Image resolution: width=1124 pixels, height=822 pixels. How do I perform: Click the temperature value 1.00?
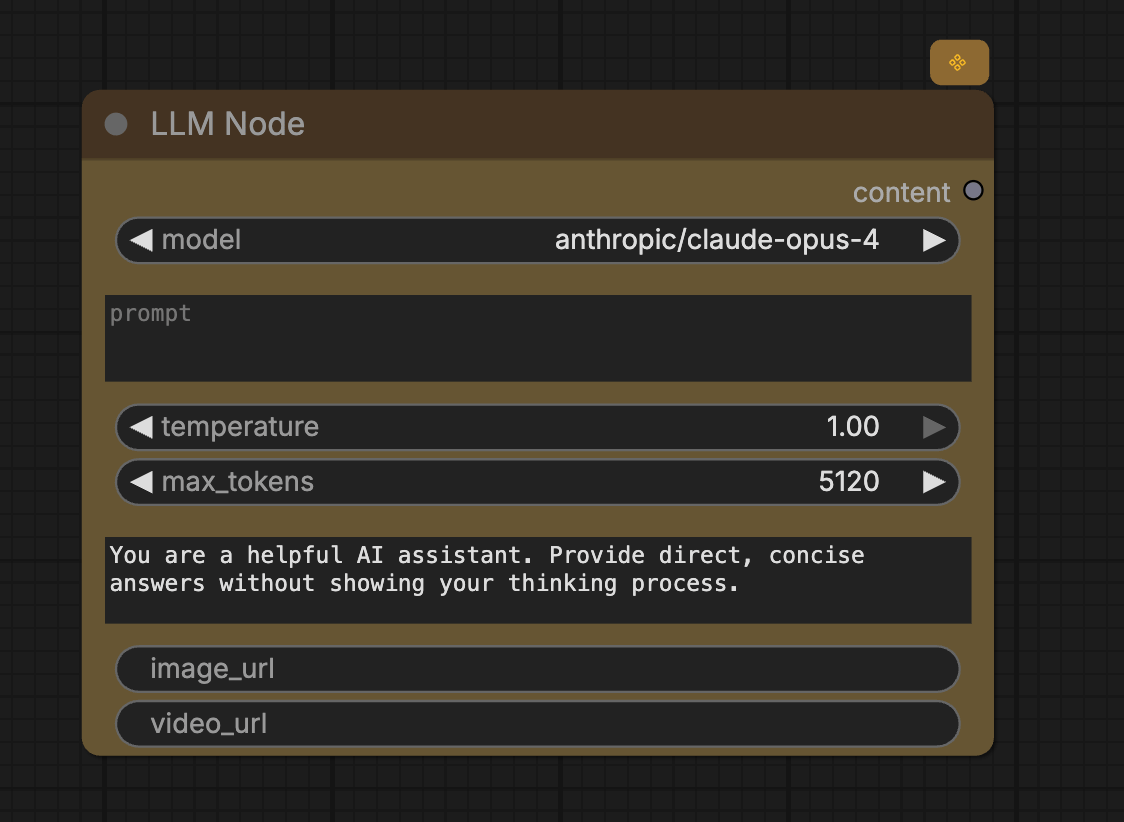[852, 426]
